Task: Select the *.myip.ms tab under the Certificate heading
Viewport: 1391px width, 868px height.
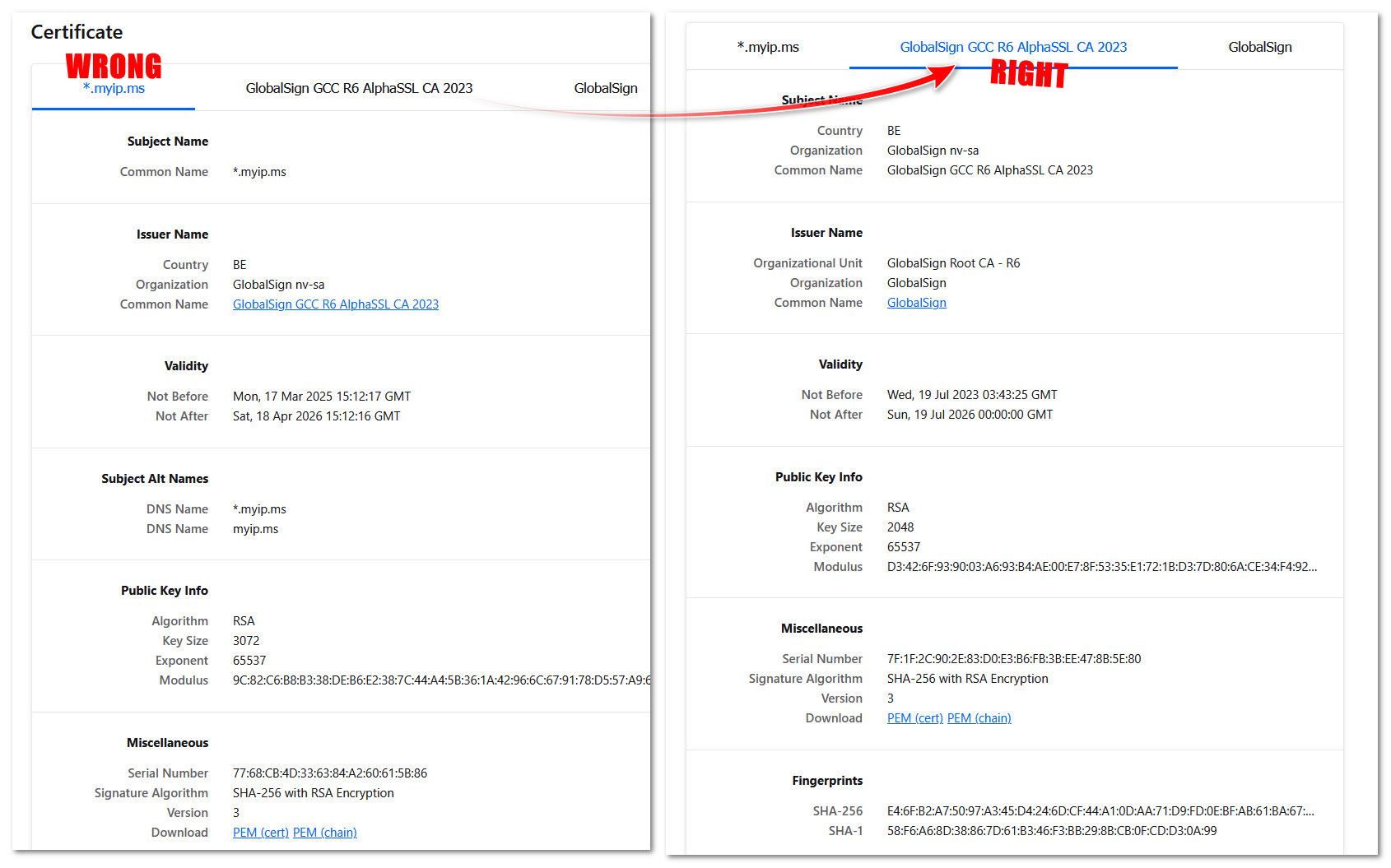Action: click(x=114, y=88)
